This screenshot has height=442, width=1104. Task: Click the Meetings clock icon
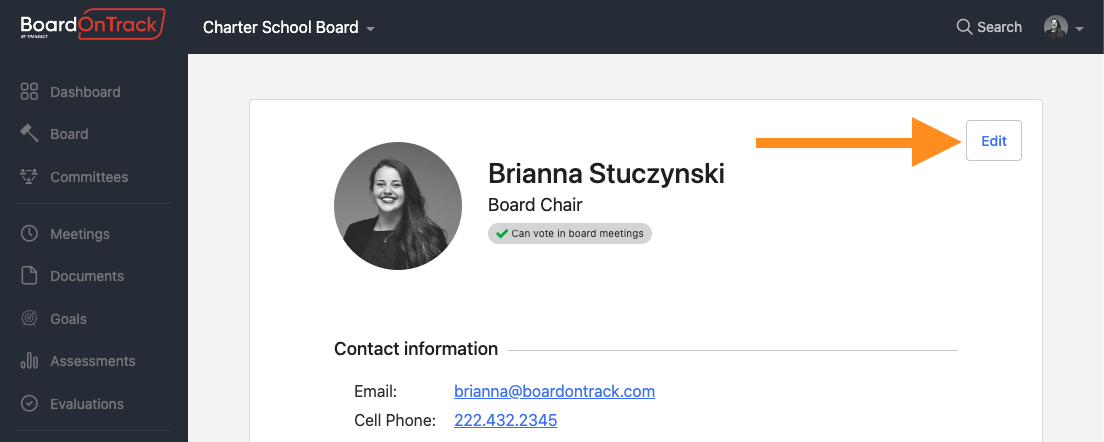click(x=29, y=234)
